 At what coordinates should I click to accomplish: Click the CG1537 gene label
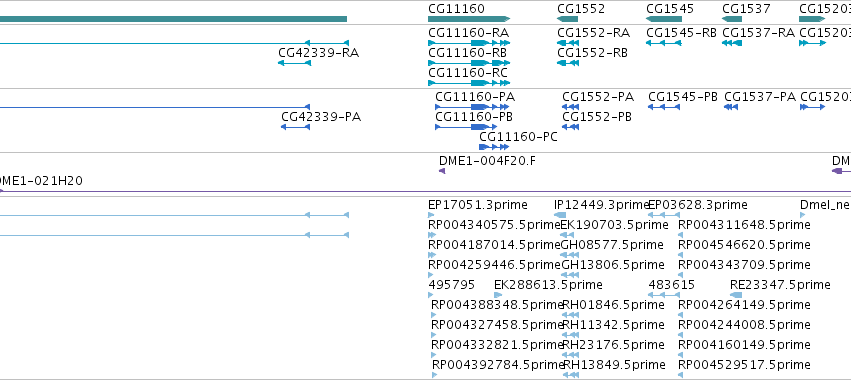(746, 9)
